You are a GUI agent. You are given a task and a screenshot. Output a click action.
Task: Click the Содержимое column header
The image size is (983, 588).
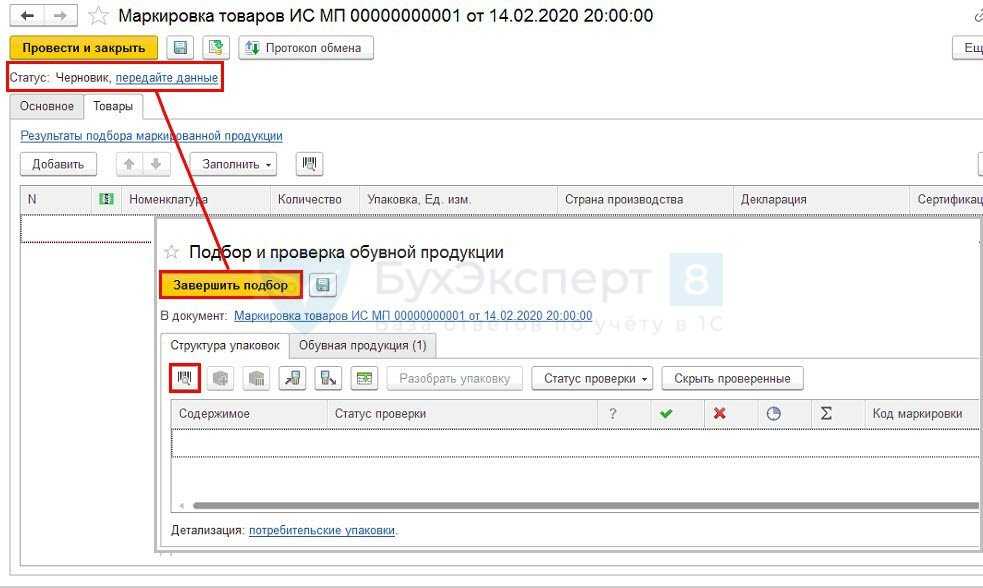(249, 414)
